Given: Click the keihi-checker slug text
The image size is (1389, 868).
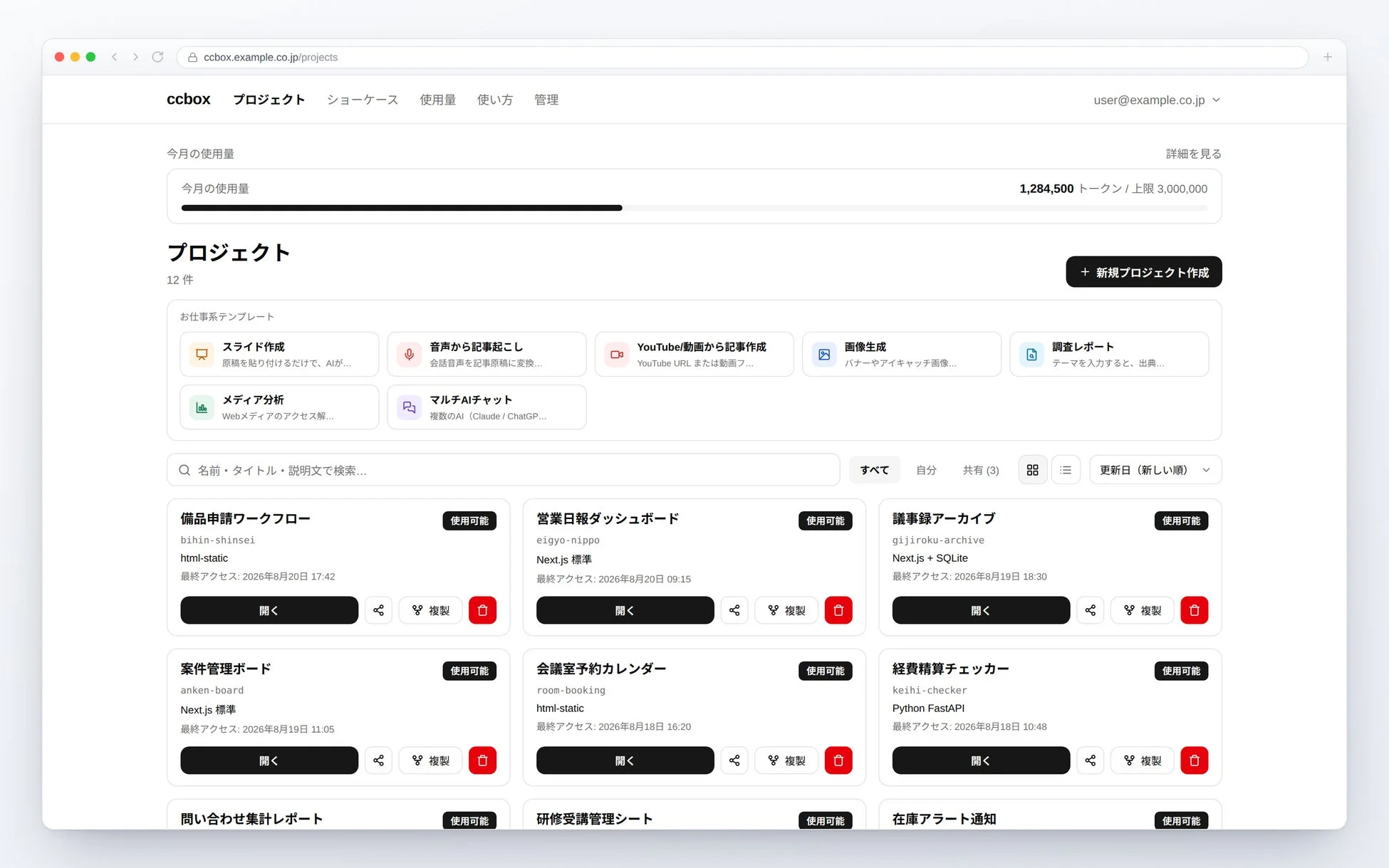Looking at the screenshot, I should (x=930, y=690).
